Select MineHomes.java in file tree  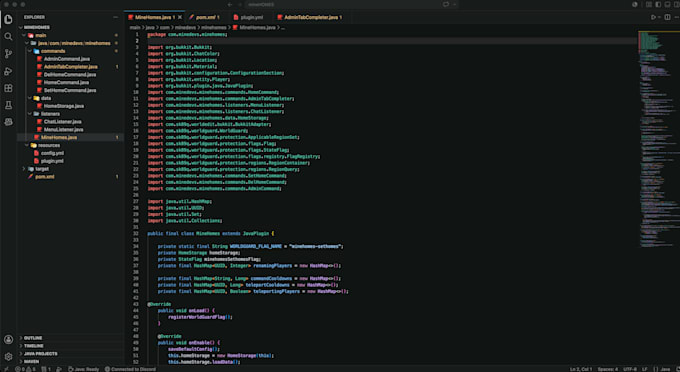(70, 137)
